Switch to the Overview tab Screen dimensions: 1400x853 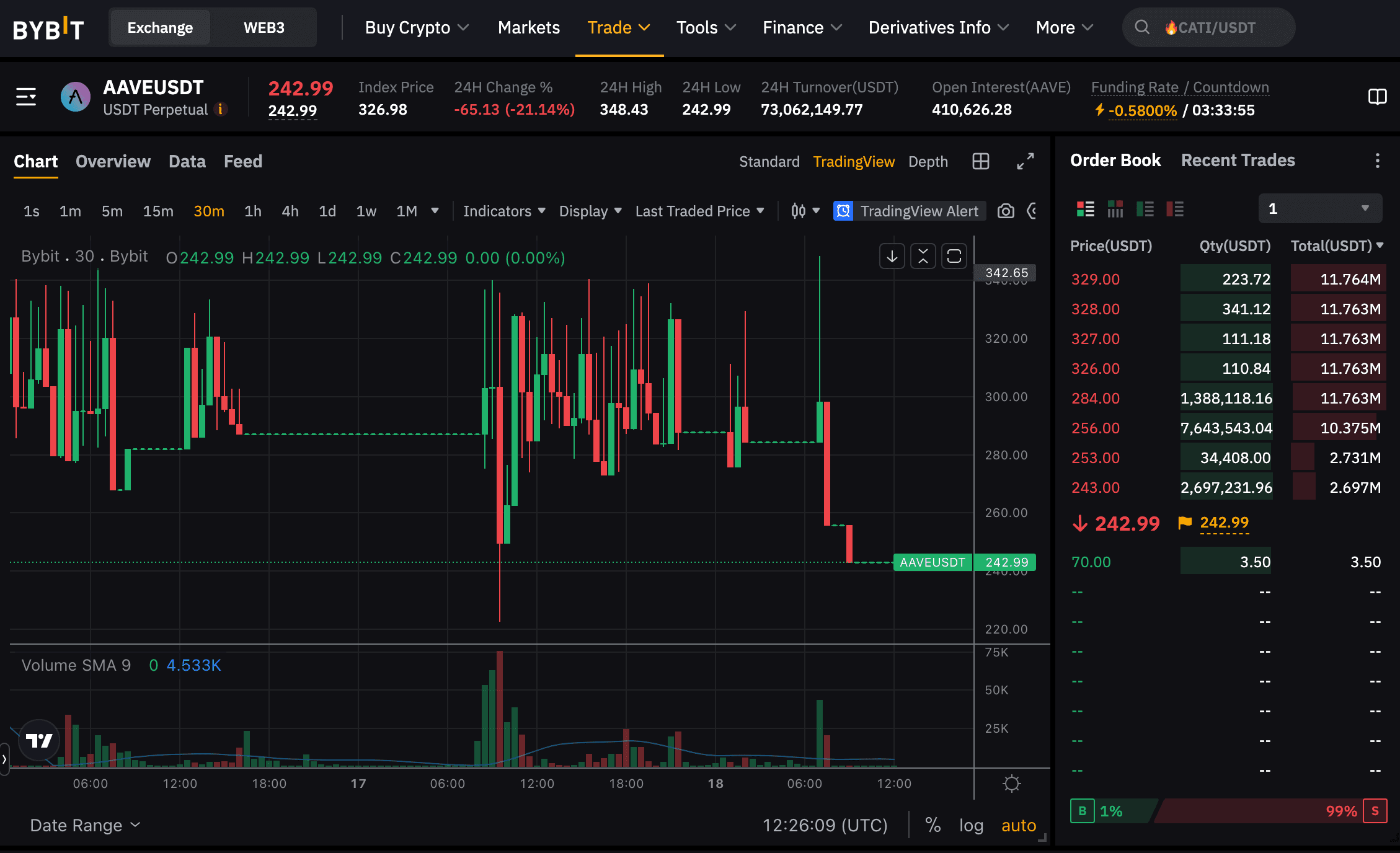113,161
